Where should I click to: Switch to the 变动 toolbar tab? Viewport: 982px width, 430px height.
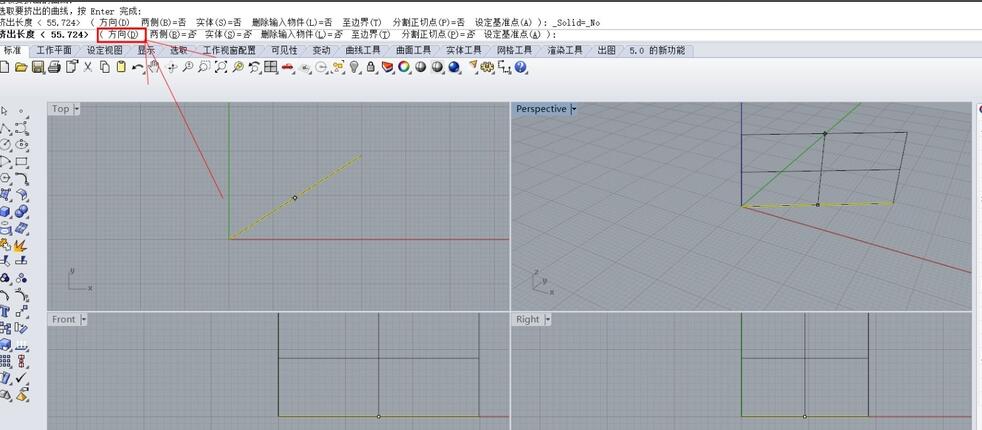322,50
